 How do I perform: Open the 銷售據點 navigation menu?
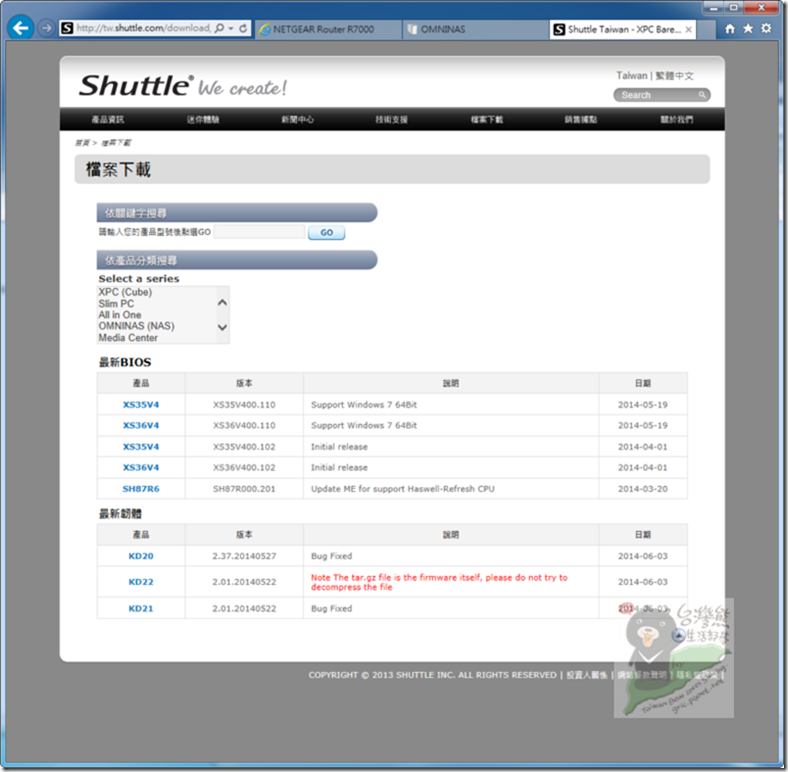click(x=581, y=119)
